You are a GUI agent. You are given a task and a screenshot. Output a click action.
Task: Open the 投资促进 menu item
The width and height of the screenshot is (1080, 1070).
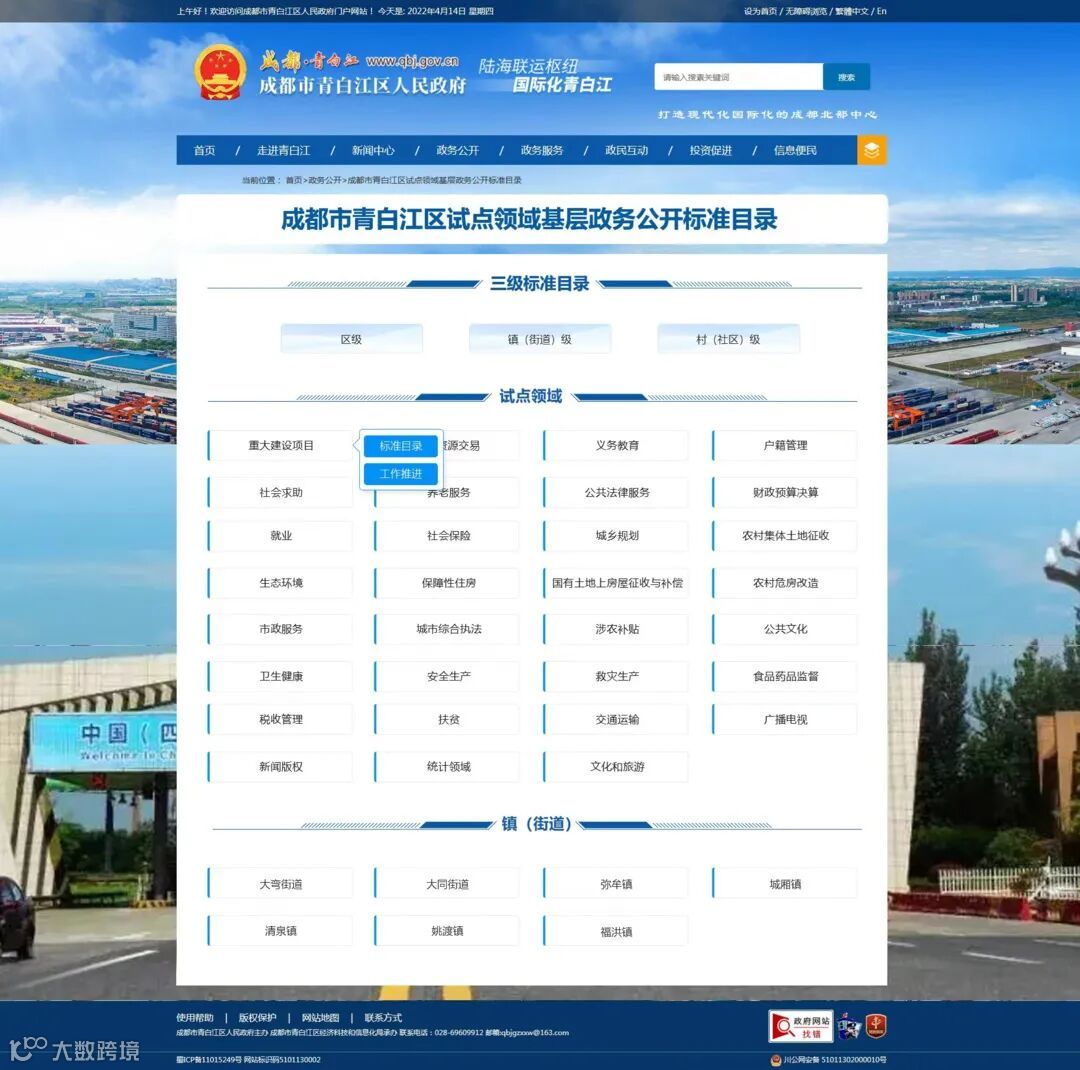[x=711, y=150]
